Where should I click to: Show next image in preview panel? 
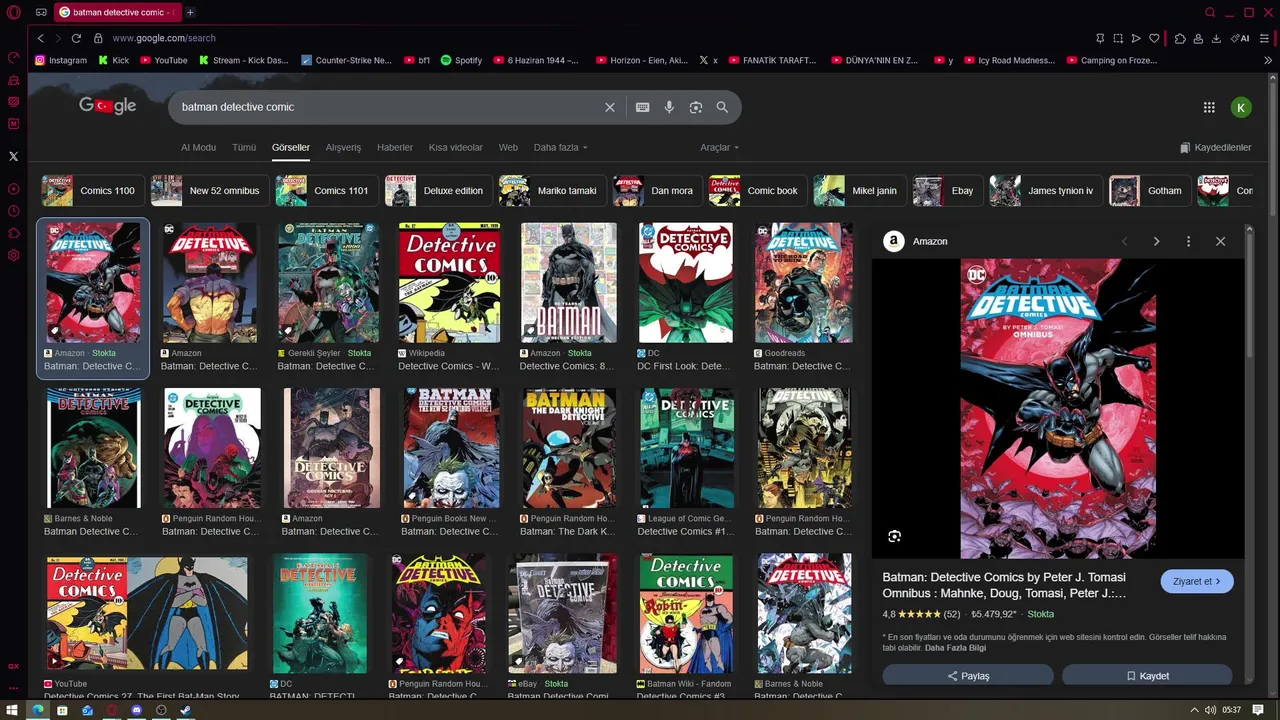[x=1156, y=241]
